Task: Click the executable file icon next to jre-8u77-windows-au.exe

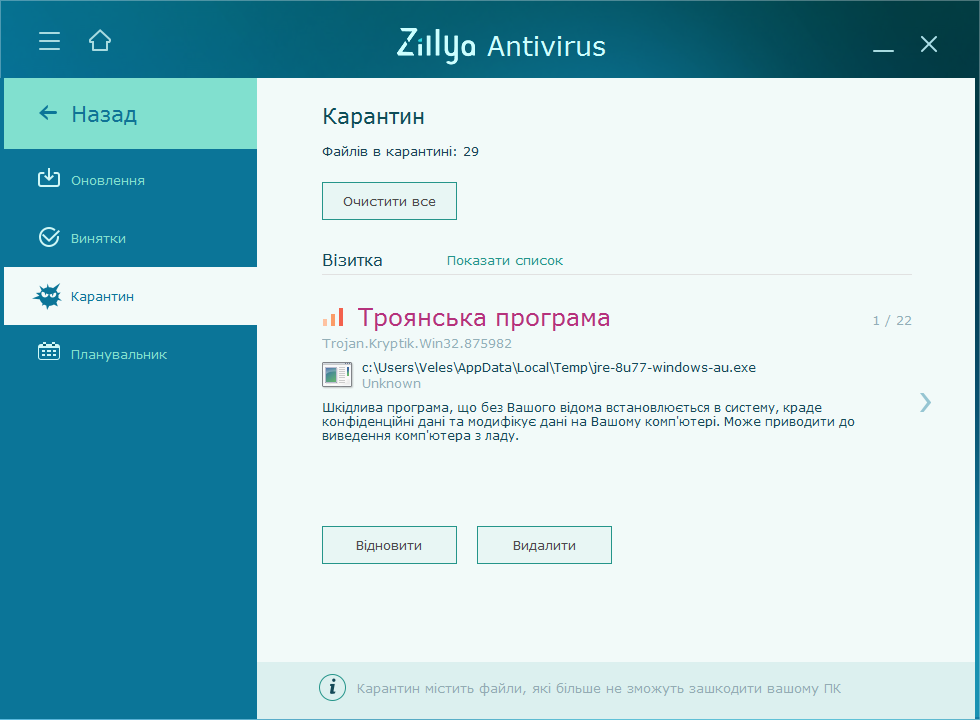Action: [x=337, y=374]
